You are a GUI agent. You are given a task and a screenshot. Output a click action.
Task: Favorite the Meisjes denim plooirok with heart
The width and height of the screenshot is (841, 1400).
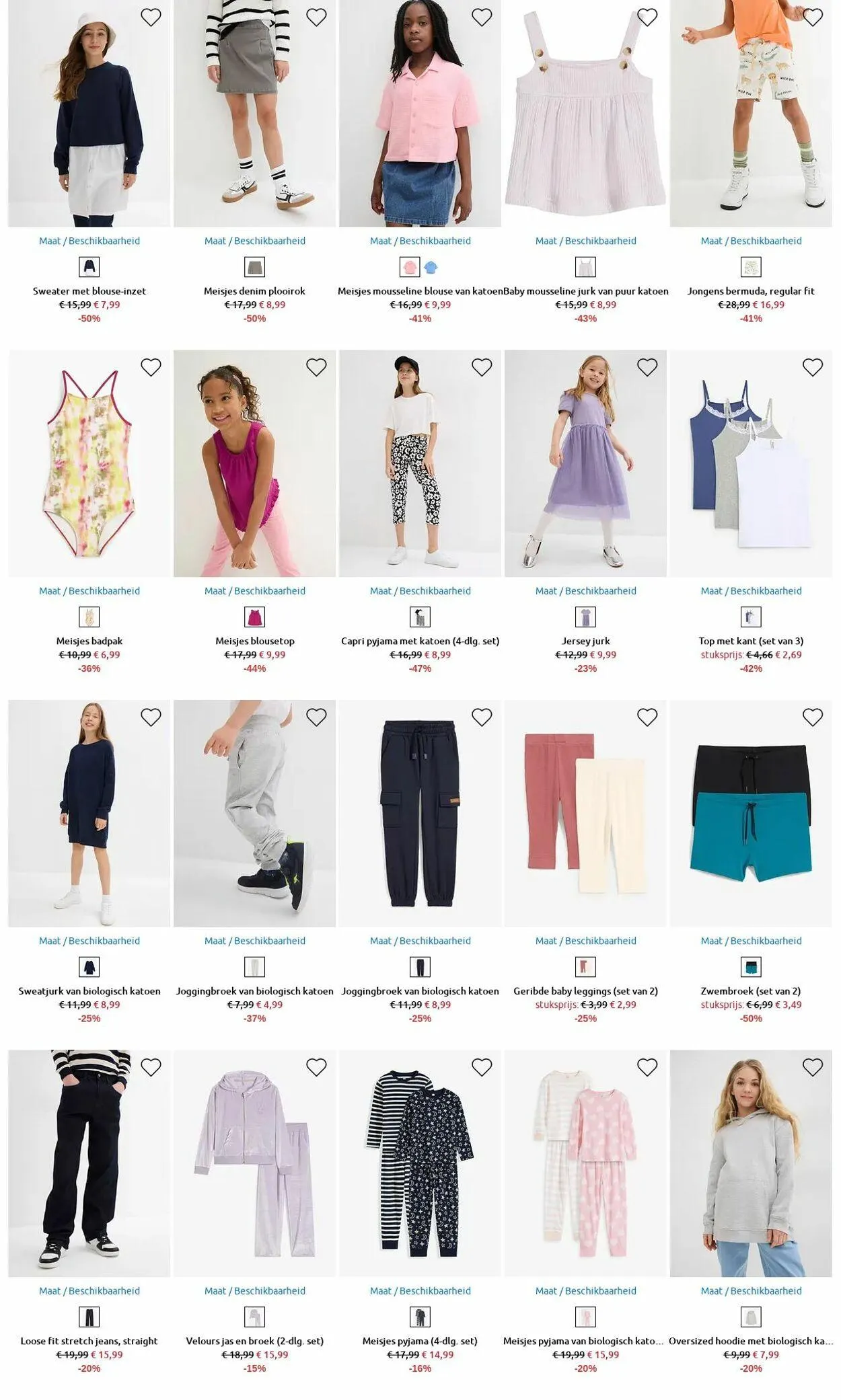316,17
